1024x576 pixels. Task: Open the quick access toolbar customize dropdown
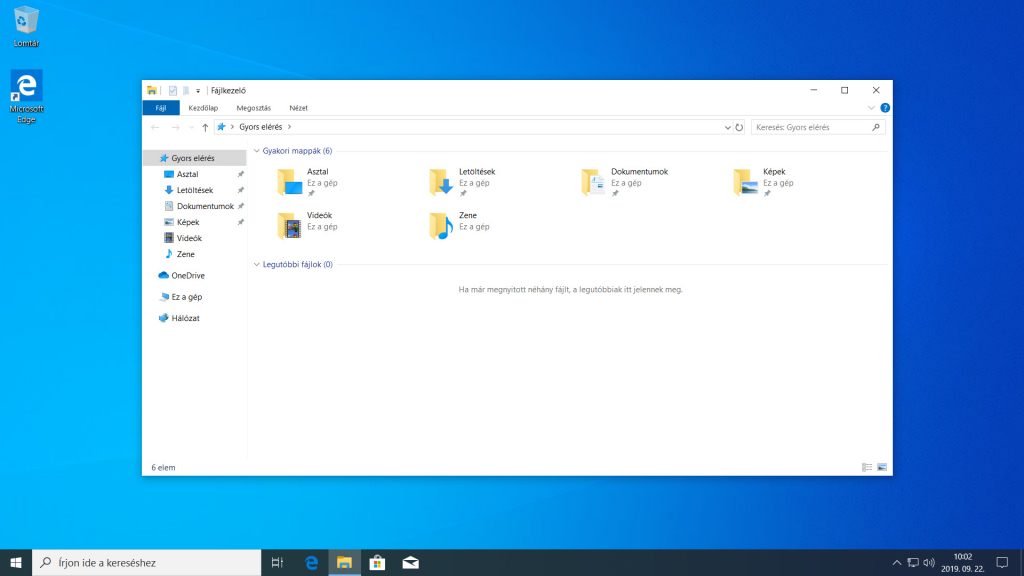pos(198,91)
